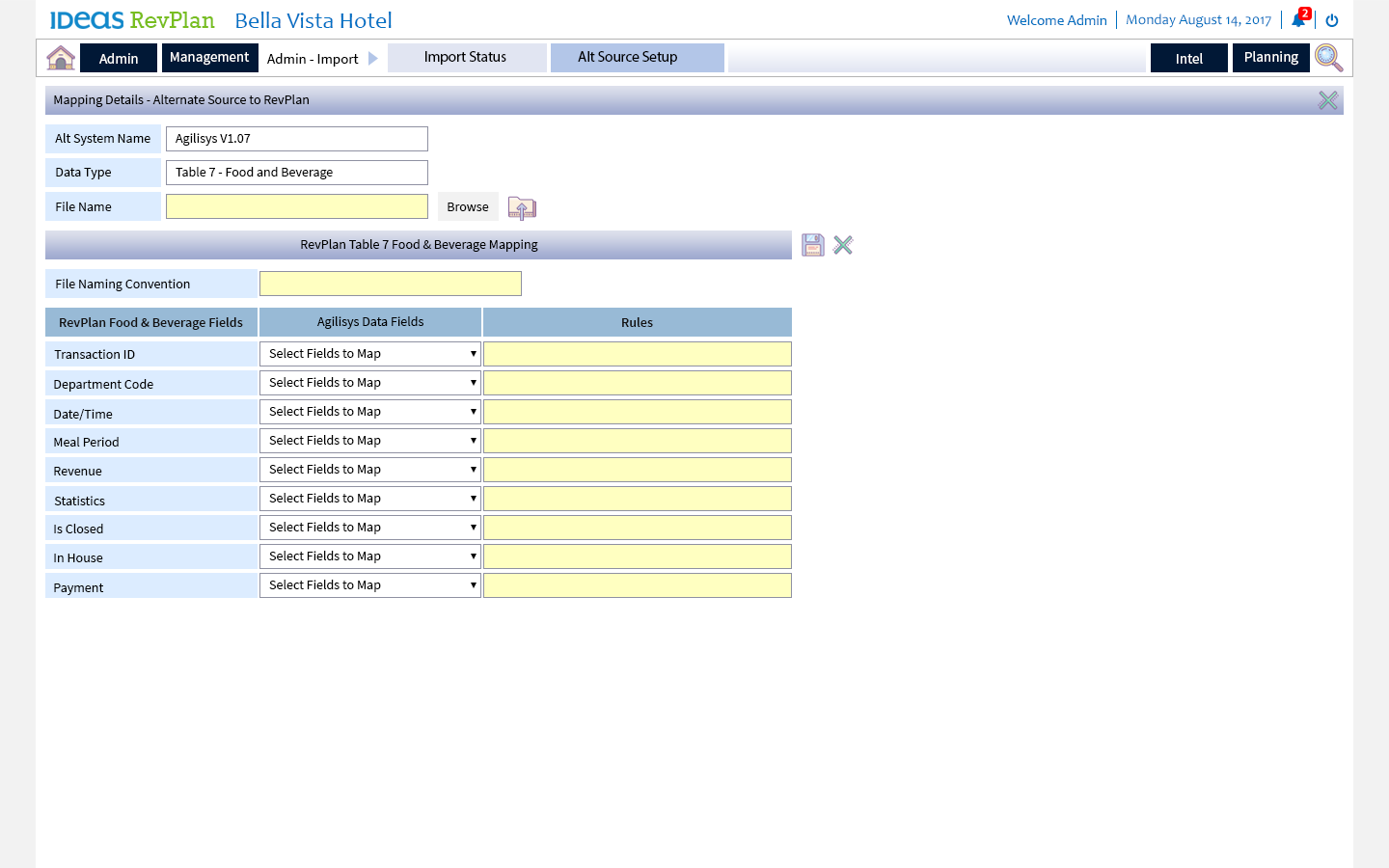
Task: Expand the Payment field mapping dropdown
Action: coord(370,585)
